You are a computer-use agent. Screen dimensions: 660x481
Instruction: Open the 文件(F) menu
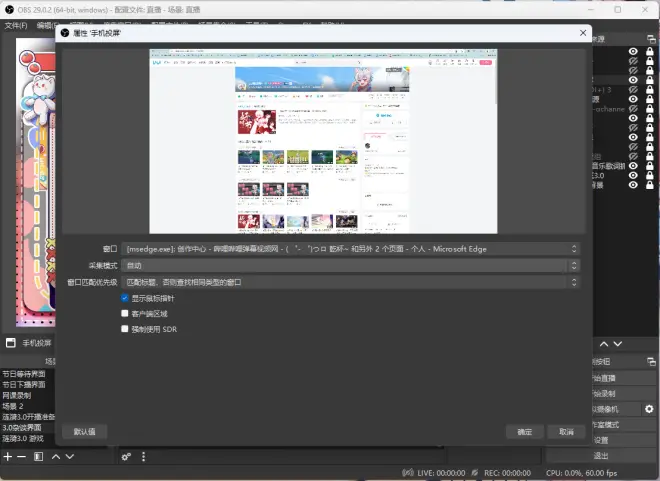pyautogui.click(x=16, y=25)
